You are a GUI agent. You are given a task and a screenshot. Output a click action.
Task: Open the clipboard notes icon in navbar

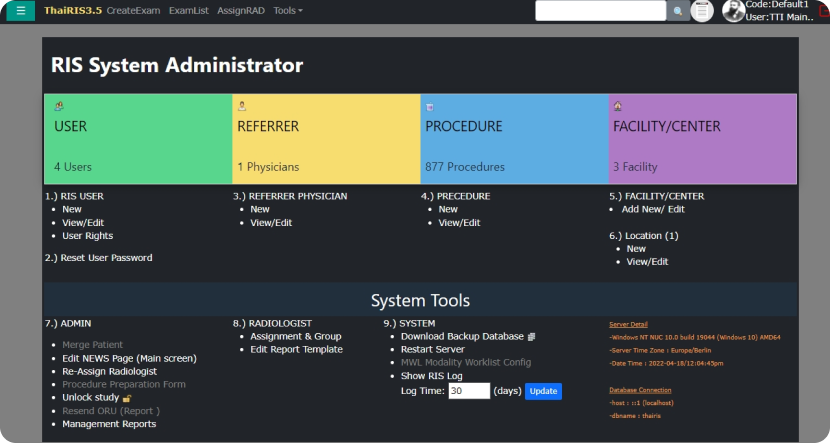click(x=702, y=11)
